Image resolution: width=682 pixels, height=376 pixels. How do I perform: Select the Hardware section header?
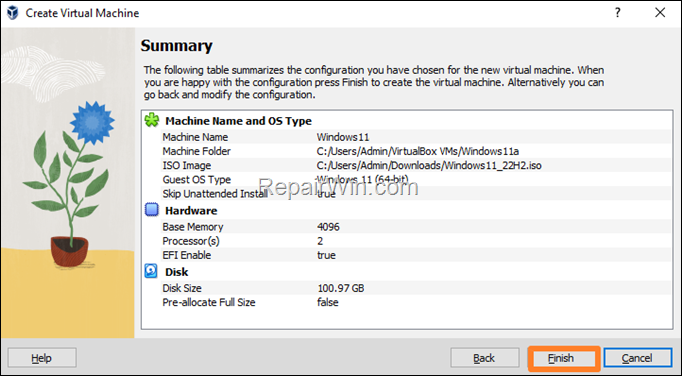pyautogui.click(x=191, y=210)
